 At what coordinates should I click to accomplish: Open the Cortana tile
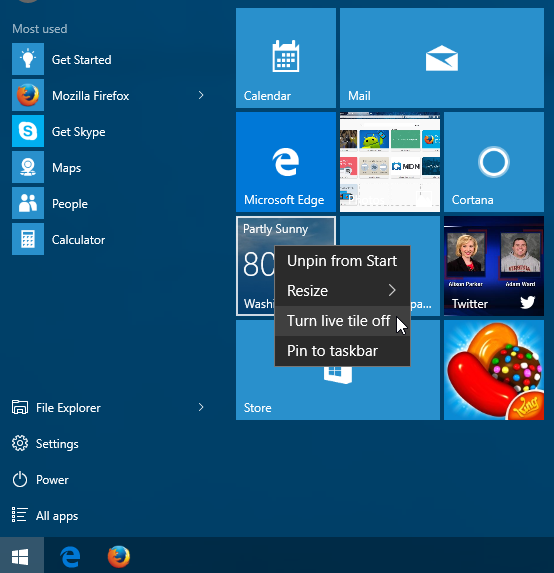[x=494, y=162]
